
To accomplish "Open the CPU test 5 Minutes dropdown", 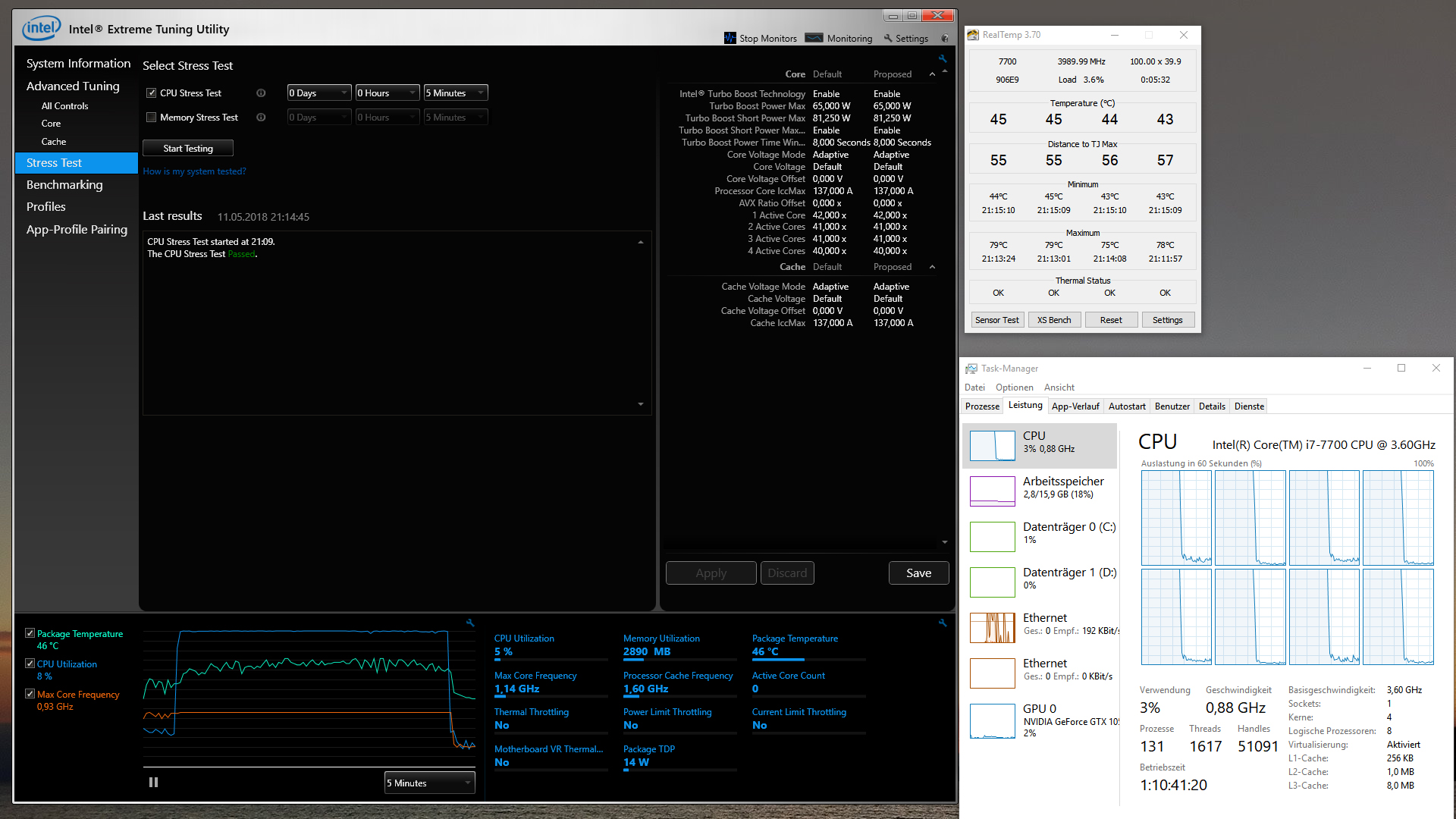I will pos(455,93).
